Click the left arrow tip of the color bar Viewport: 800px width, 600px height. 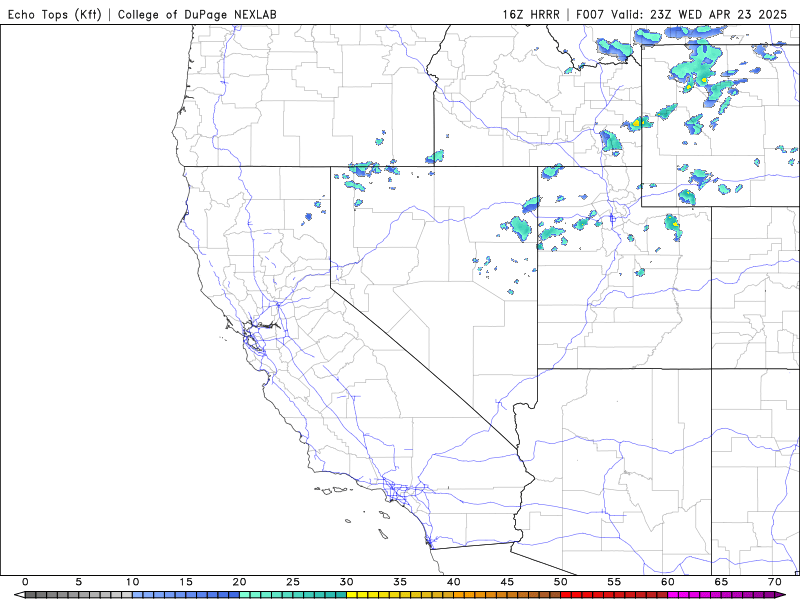(x=19, y=595)
